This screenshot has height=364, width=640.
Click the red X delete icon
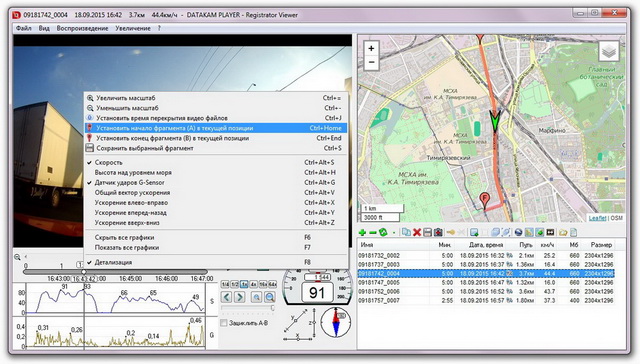pos(417,233)
